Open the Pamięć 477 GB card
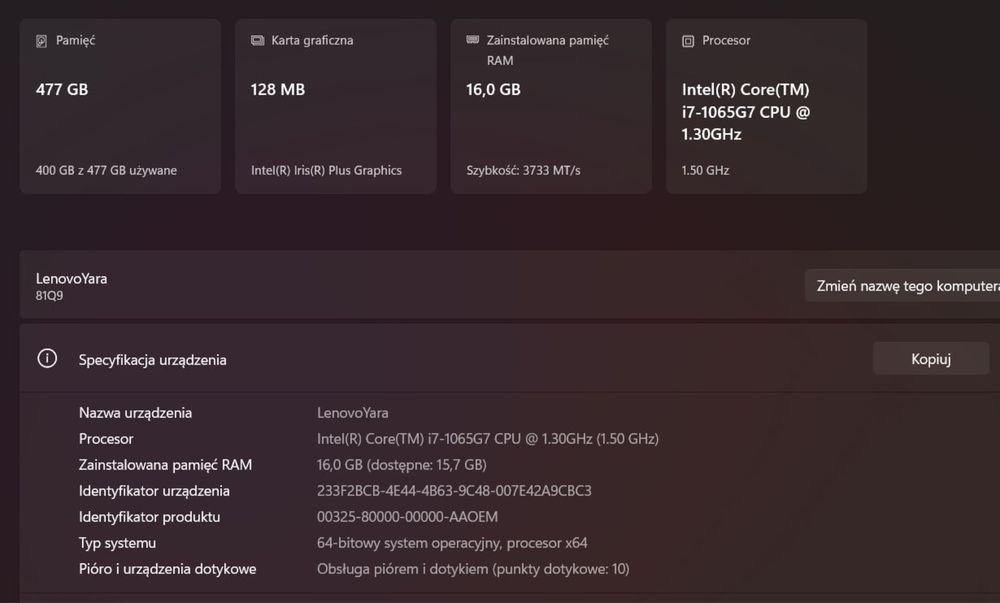 point(120,106)
